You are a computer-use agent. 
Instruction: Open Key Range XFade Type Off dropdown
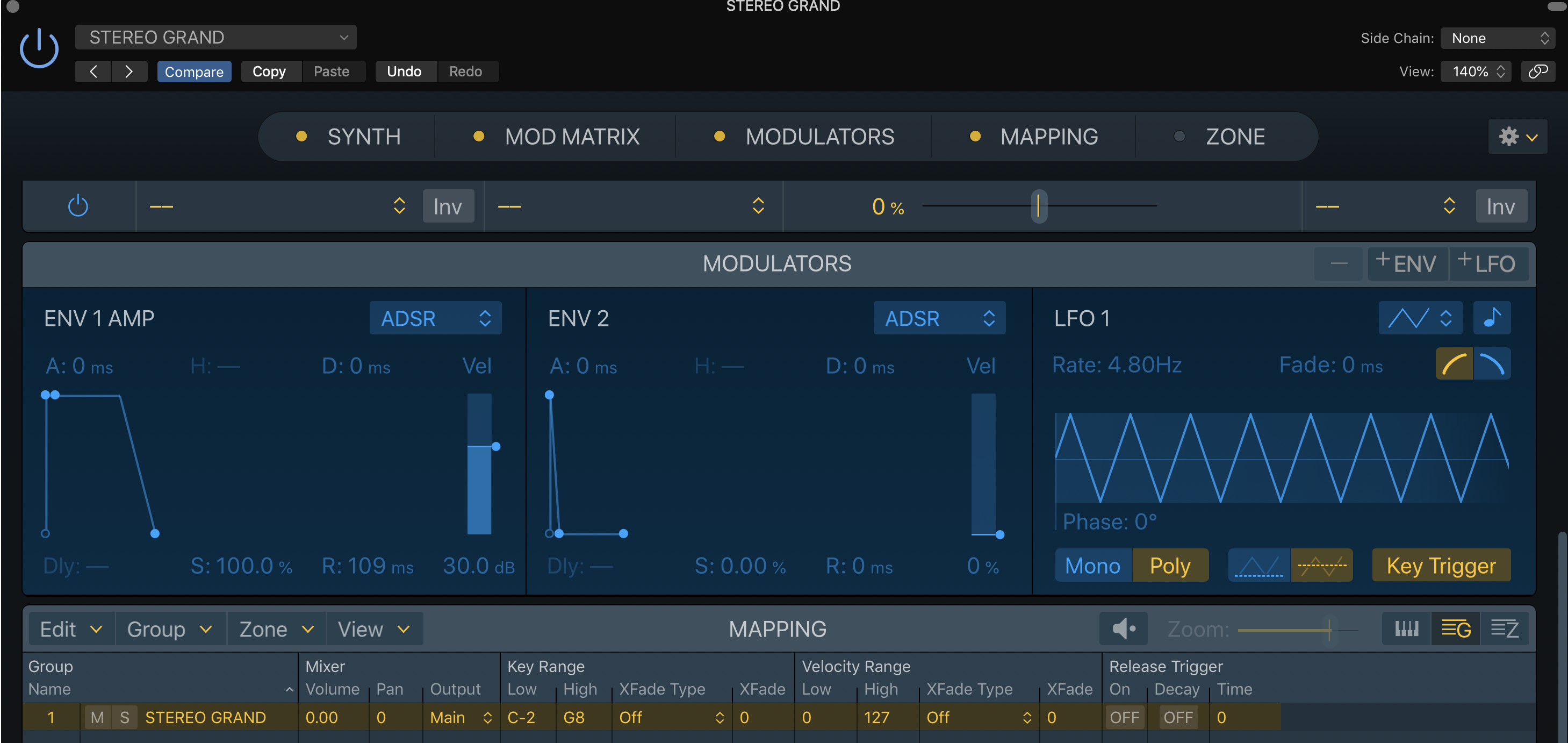[x=671, y=717]
